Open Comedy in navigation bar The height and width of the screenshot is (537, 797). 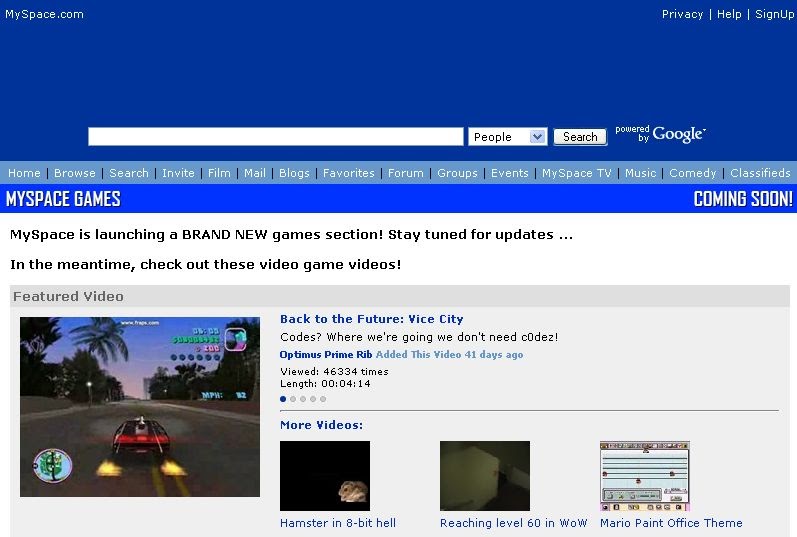pyautogui.click(x=693, y=173)
